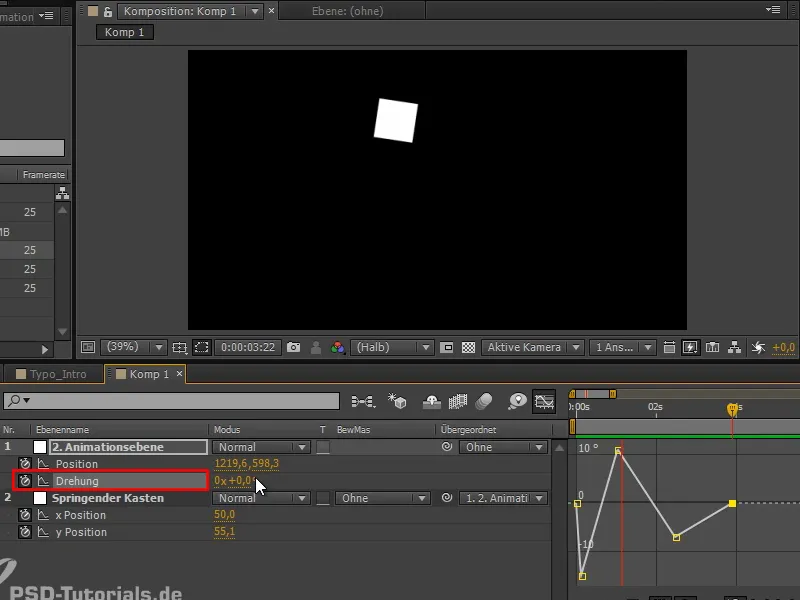Viewport: 800px width, 600px height.
Task: Click the Draft 3D icon in timeline
Action: click(x=398, y=401)
